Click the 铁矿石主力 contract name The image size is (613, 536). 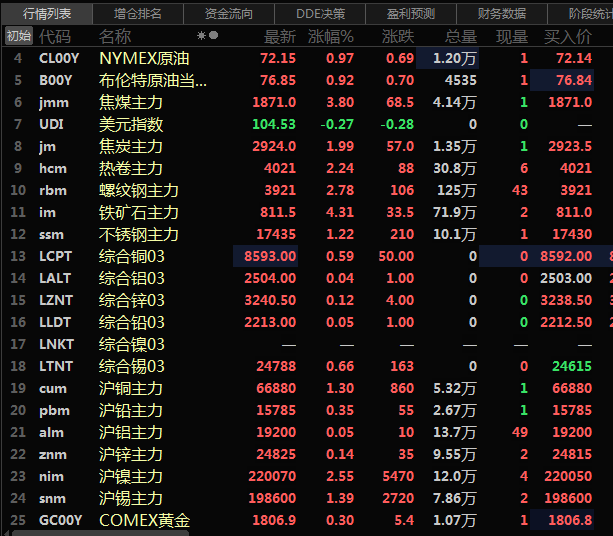[x=138, y=212]
